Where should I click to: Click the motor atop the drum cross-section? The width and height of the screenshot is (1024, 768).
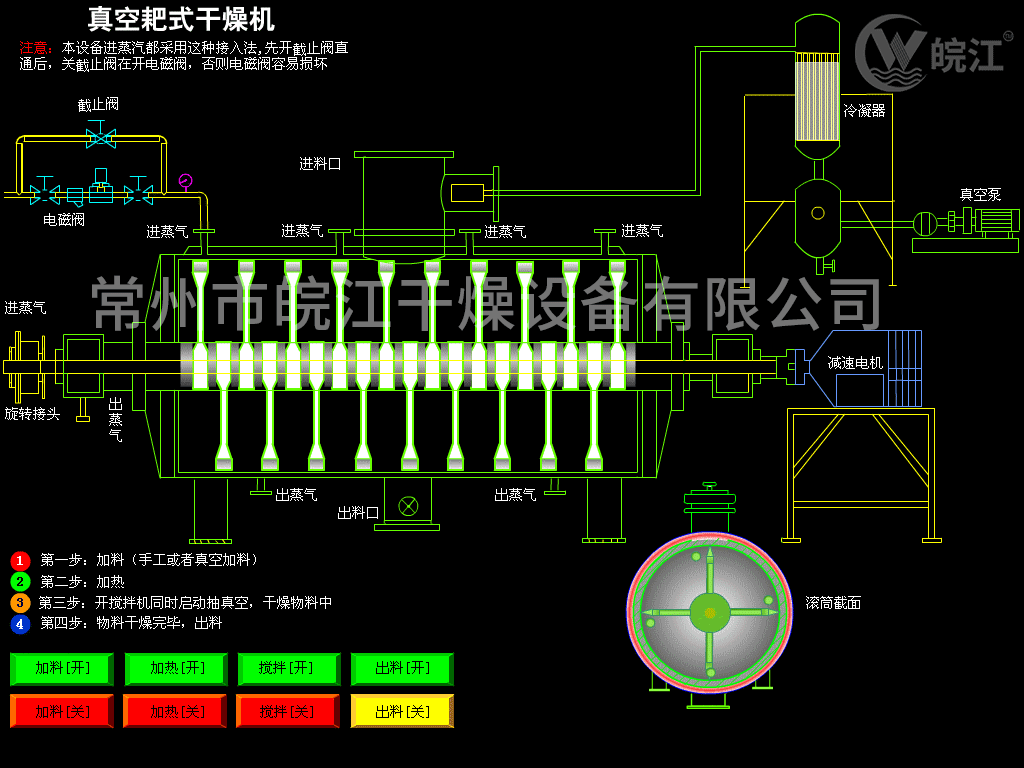(710, 506)
